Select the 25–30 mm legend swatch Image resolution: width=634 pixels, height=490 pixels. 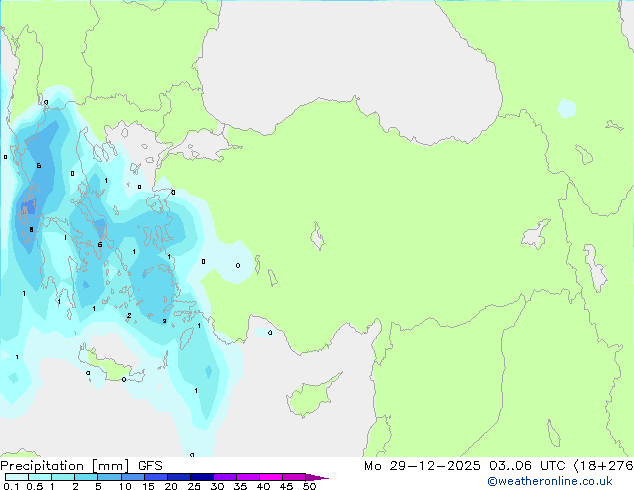201,477
